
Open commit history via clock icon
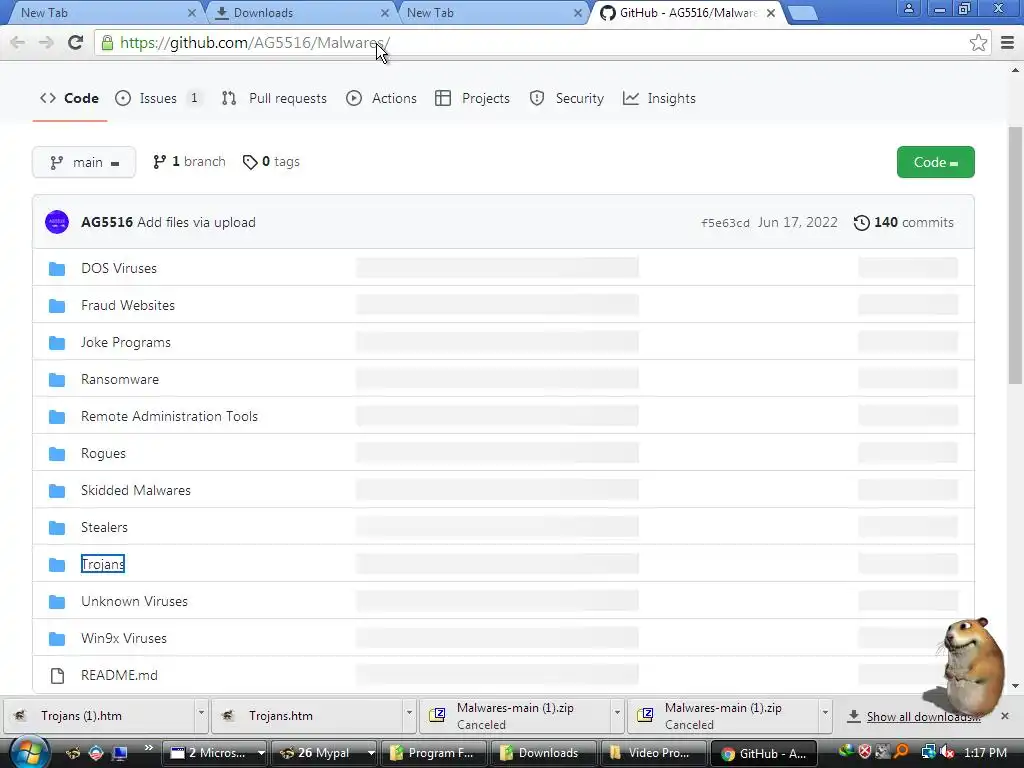[861, 223]
